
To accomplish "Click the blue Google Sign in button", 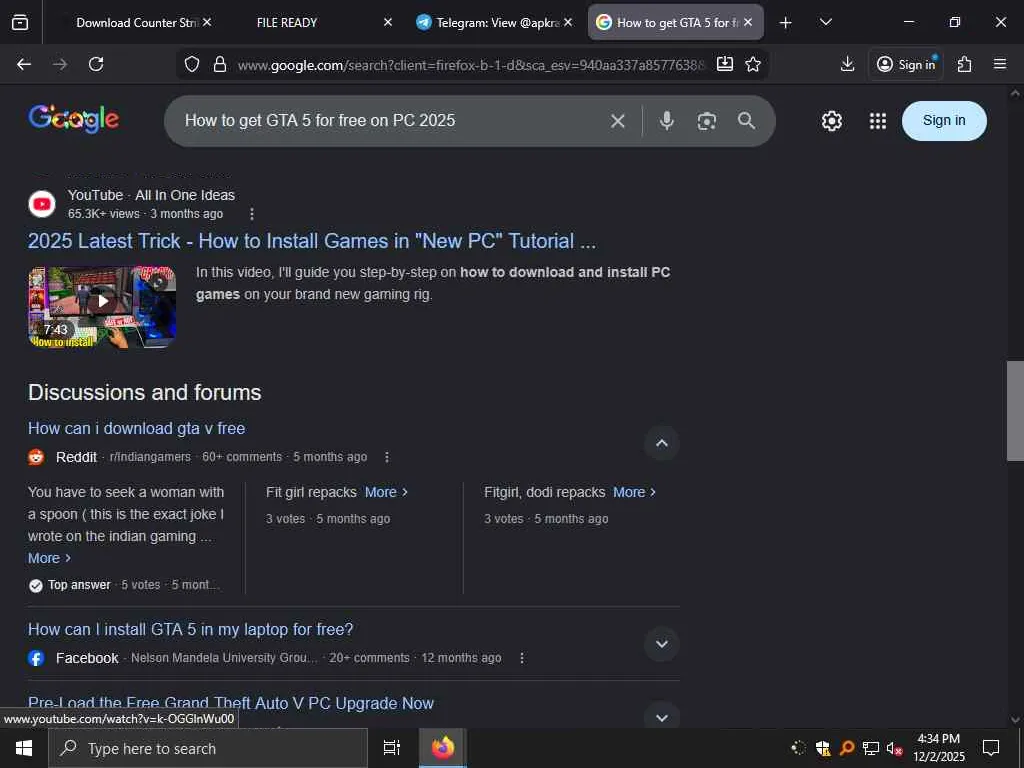I will click(x=944, y=121).
